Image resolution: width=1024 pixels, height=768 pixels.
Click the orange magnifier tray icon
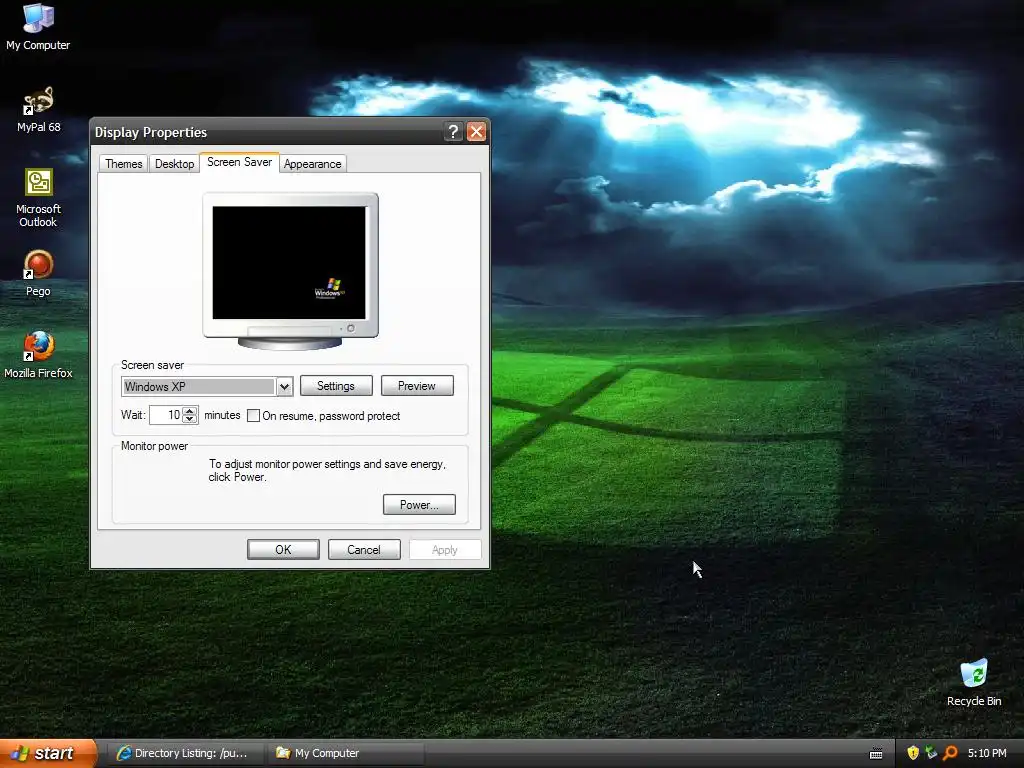pyautogui.click(x=950, y=753)
